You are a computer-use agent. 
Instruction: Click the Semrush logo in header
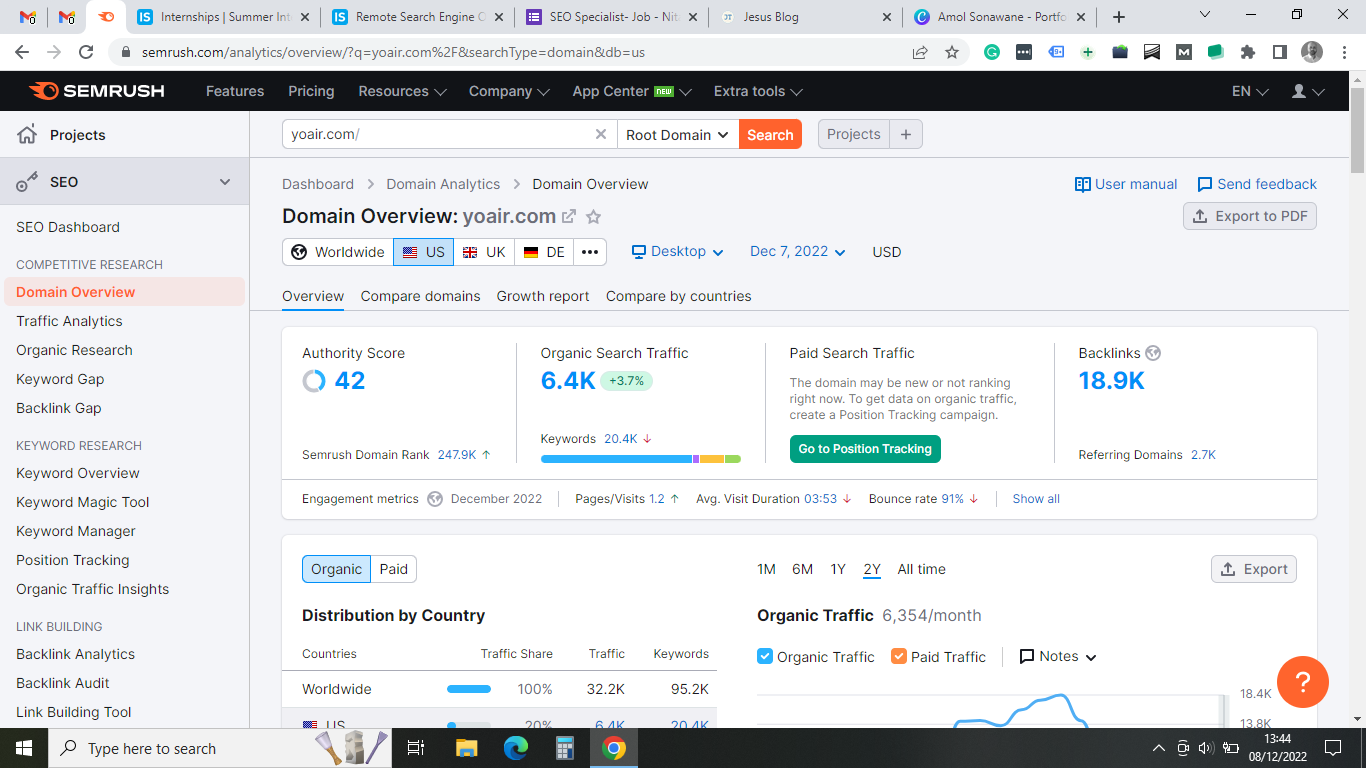point(97,91)
